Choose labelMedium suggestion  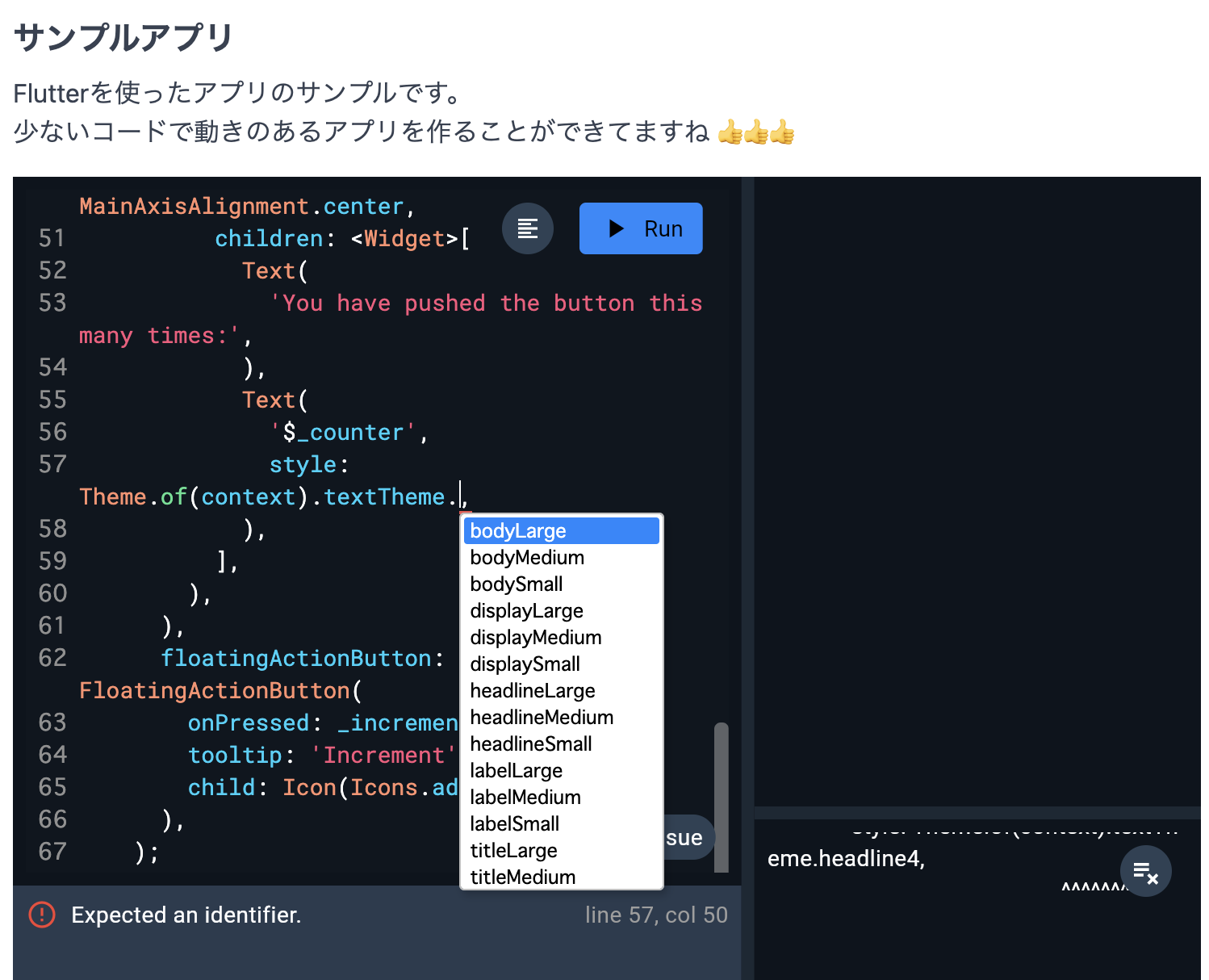click(x=562, y=798)
